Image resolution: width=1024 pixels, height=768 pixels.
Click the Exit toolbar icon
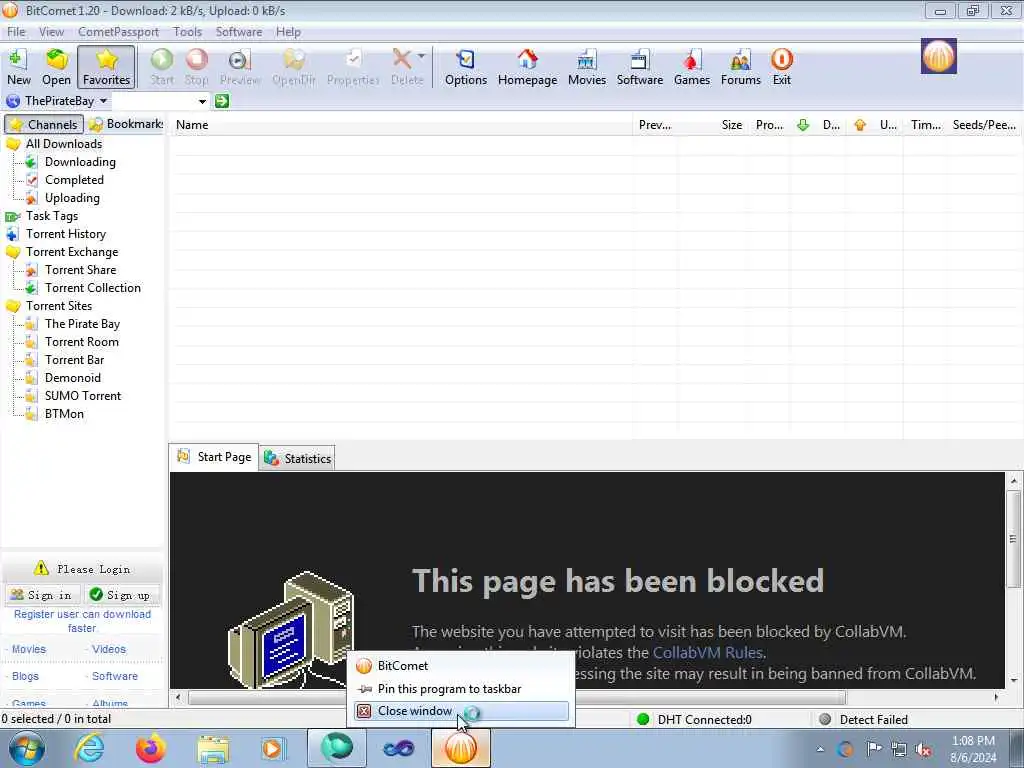point(782,67)
